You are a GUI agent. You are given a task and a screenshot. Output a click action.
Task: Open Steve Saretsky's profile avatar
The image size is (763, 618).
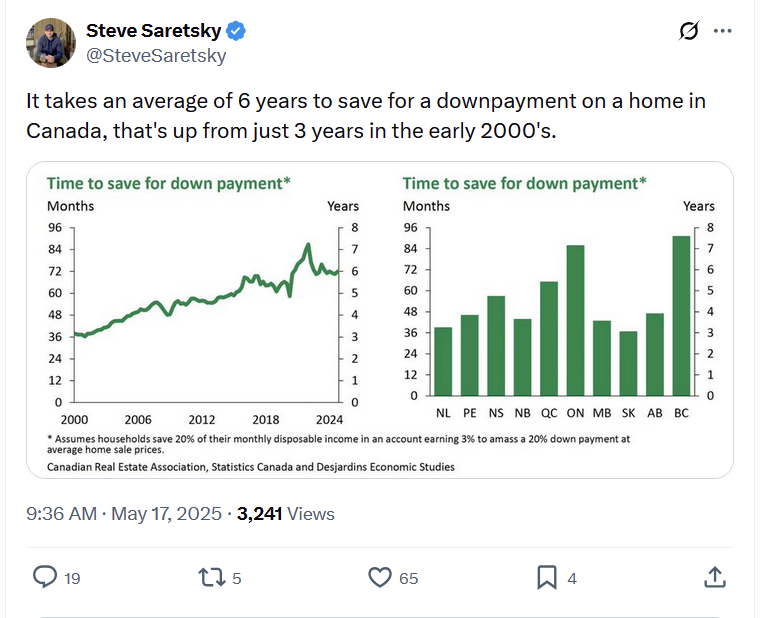51,43
